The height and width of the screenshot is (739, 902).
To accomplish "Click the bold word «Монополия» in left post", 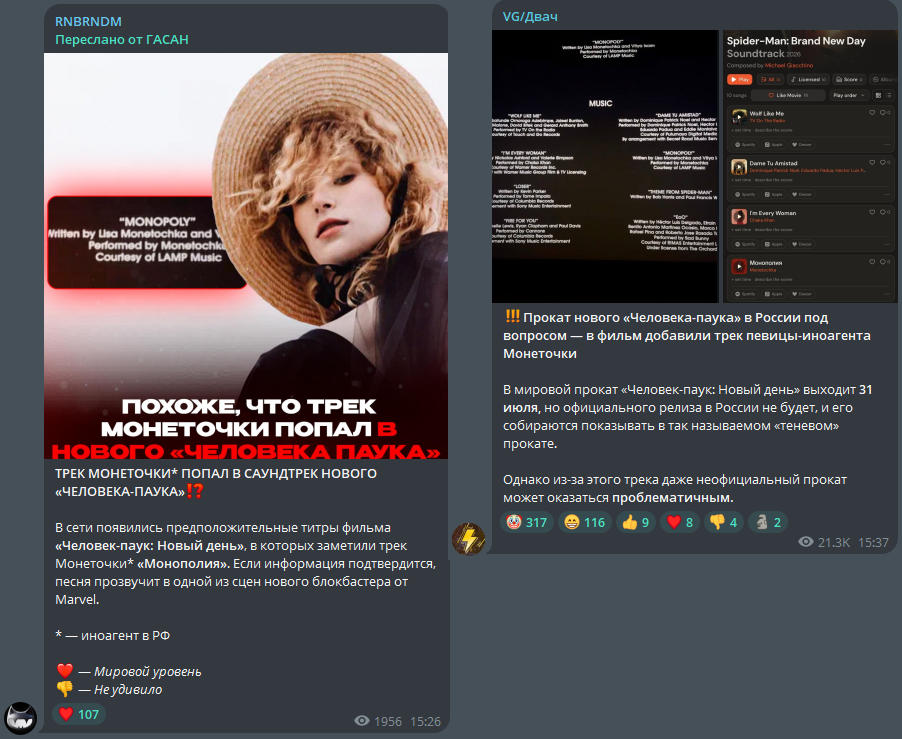I will (183, 564).
